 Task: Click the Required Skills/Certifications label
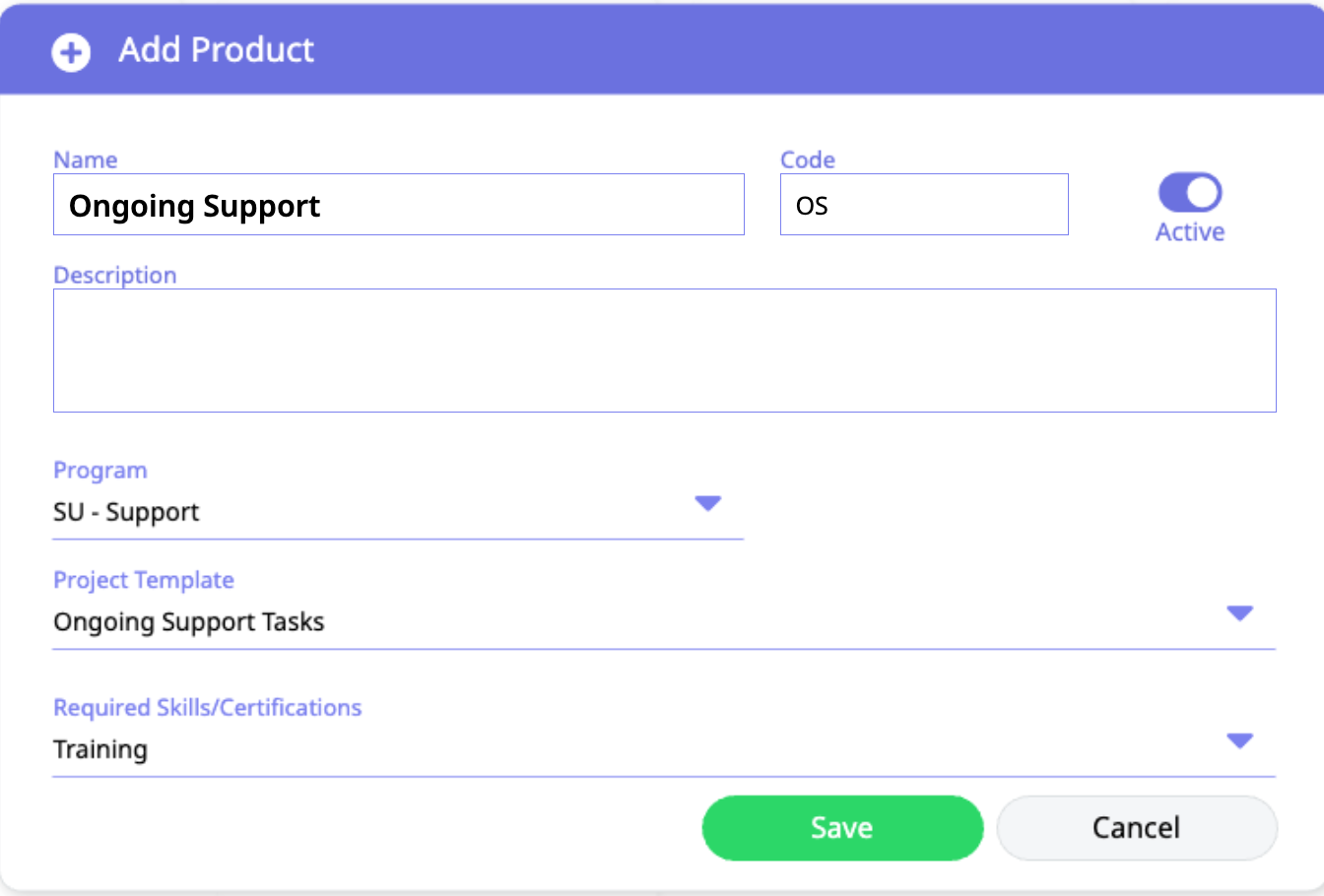pos(208,707)
